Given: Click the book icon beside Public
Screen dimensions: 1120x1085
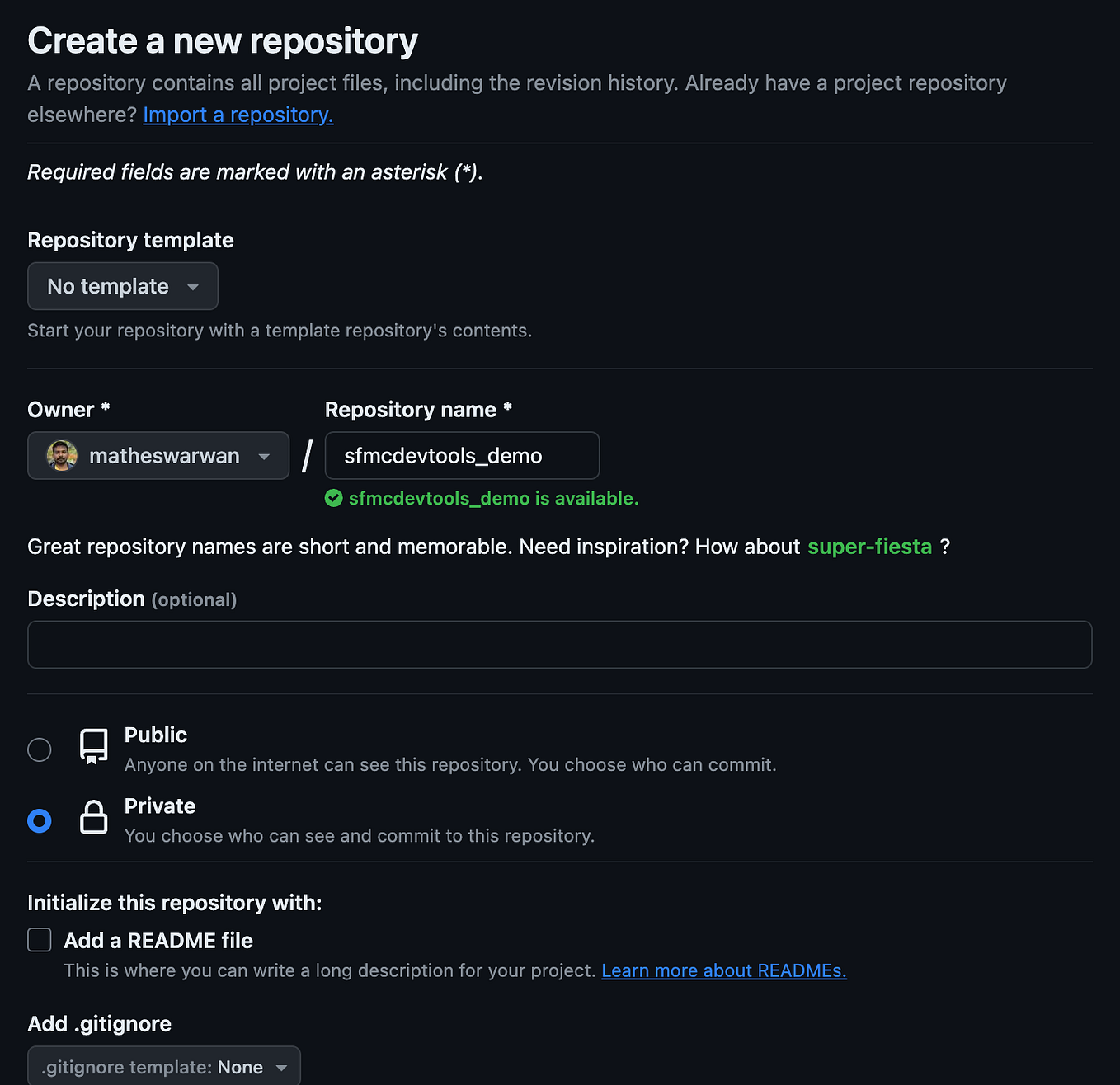Looking at the screenshot, I should [93, 744].
